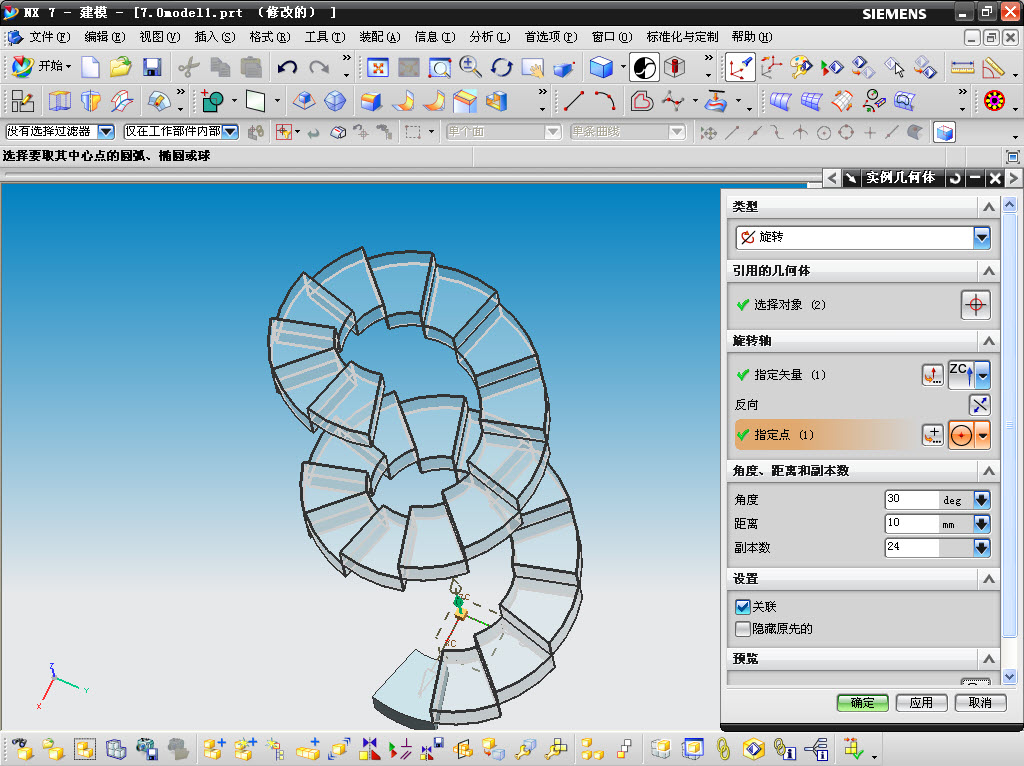Click the 取消 button

click(980, 703)
